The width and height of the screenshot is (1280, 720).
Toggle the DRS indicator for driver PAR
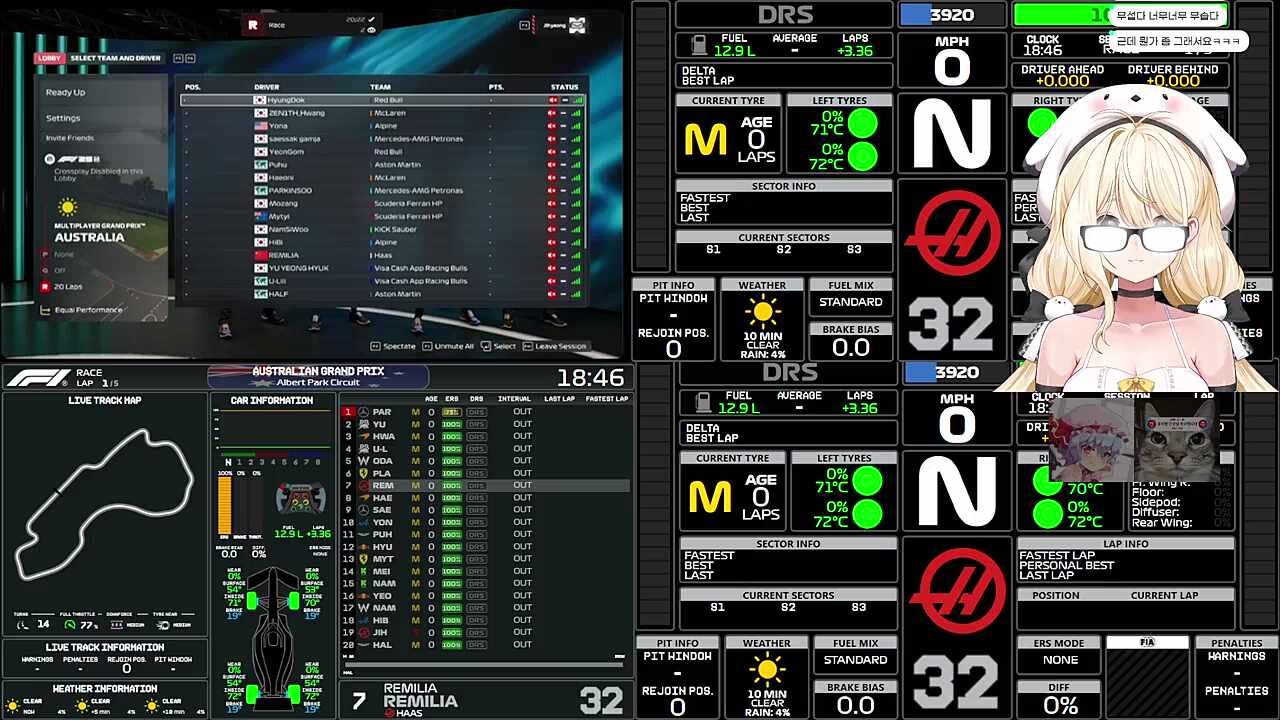(x=476, y=412)
